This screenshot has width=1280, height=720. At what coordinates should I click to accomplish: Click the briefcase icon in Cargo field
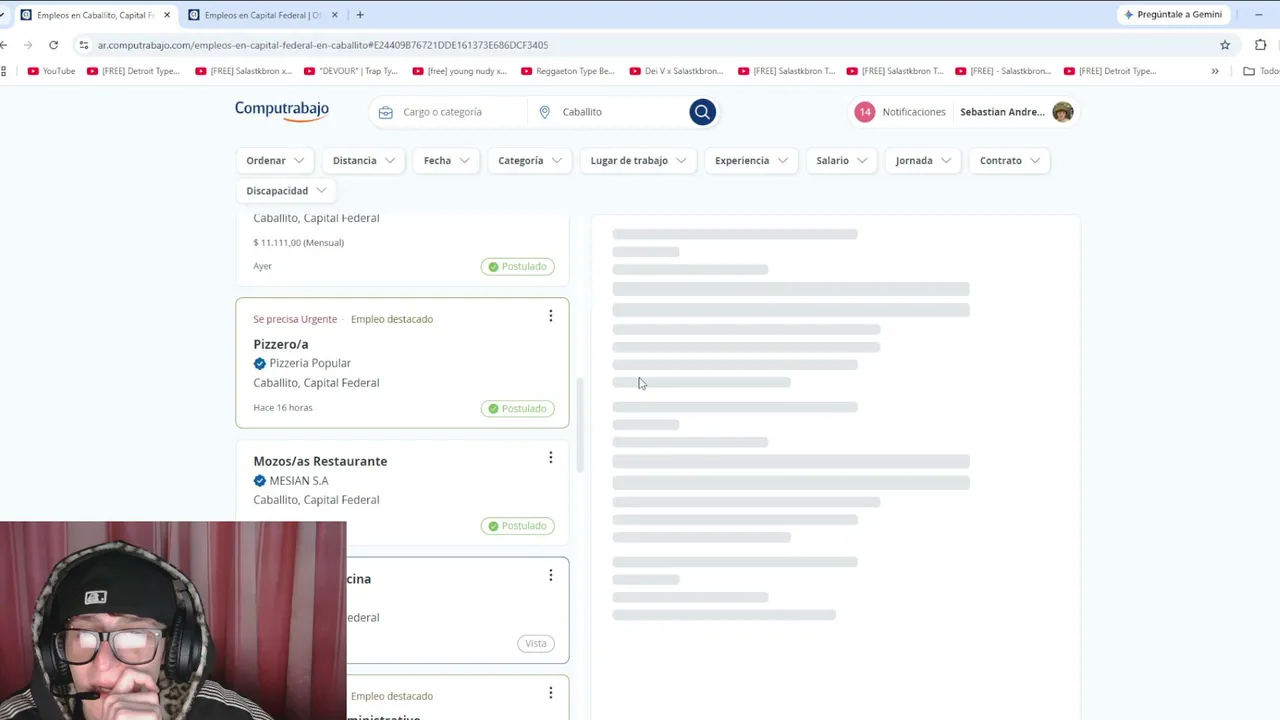point(385,112)
